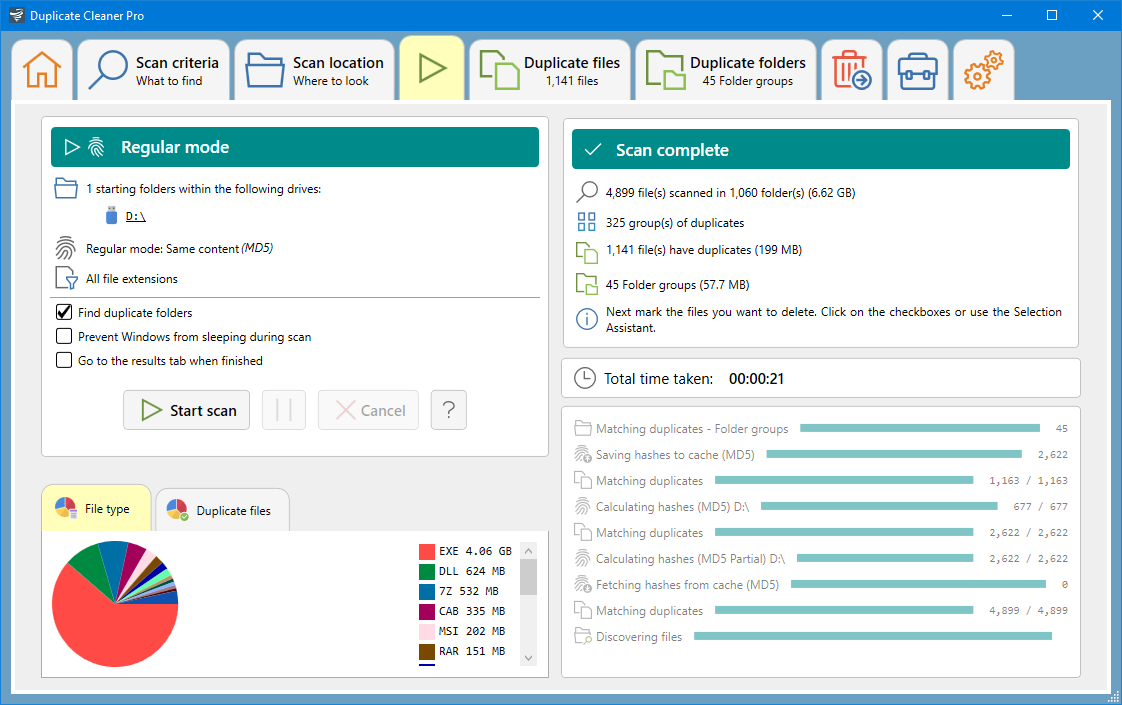This screenshot has width=1122, height=705.
Task: Open the file removal trash-can tab
Action: pos(852,70)
